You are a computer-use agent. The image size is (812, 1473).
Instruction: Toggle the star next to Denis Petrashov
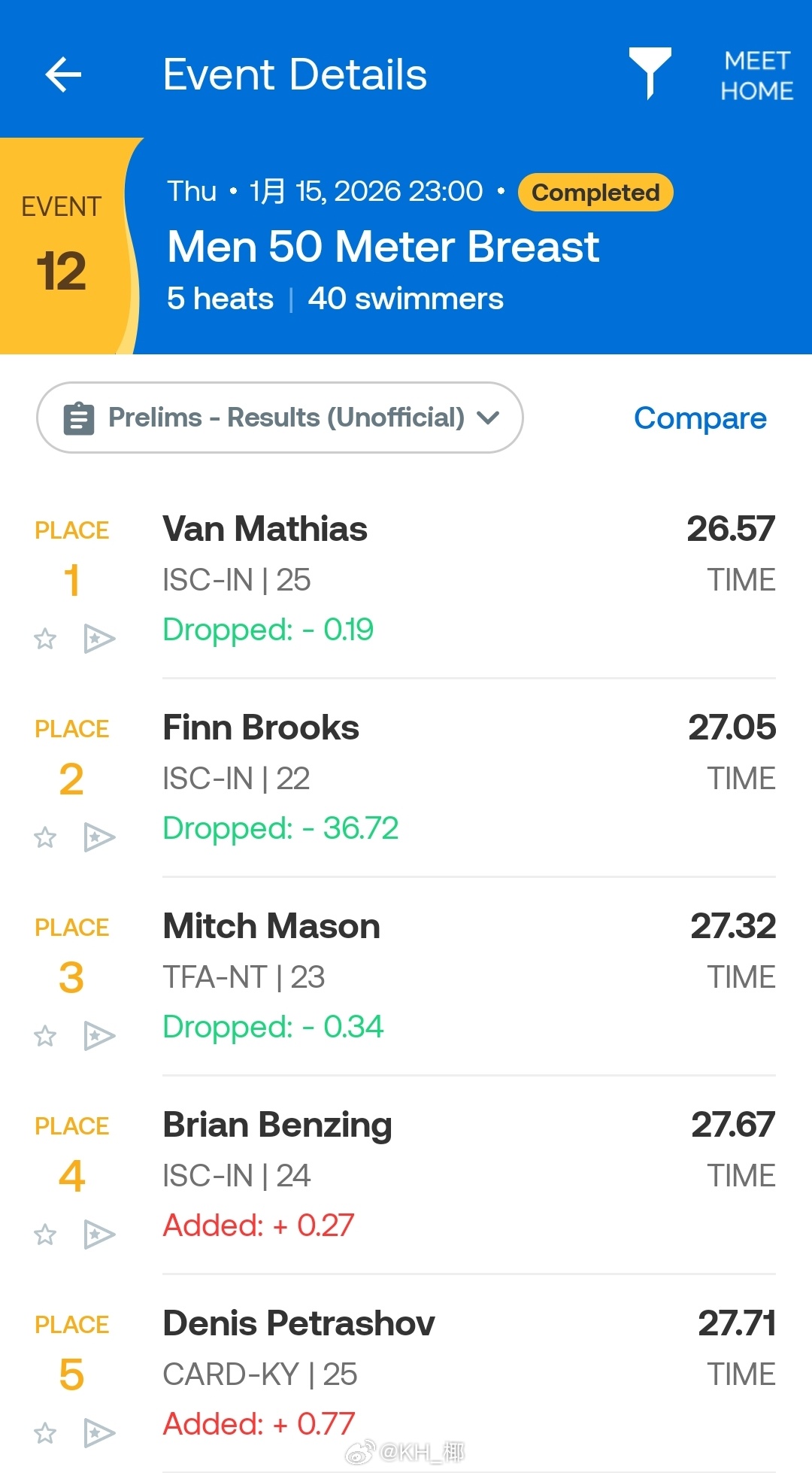click(x=45, y=1433)
